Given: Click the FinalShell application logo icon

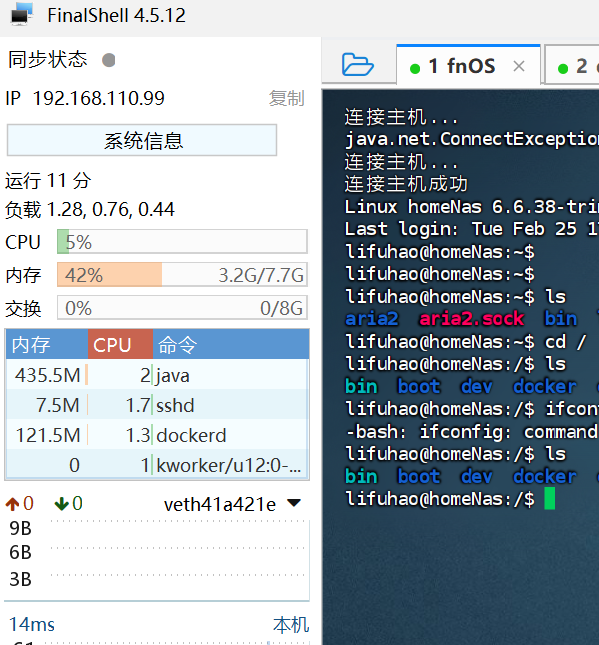Looking at the screenshot, I should pyautogui.click(x=22, y=14).
